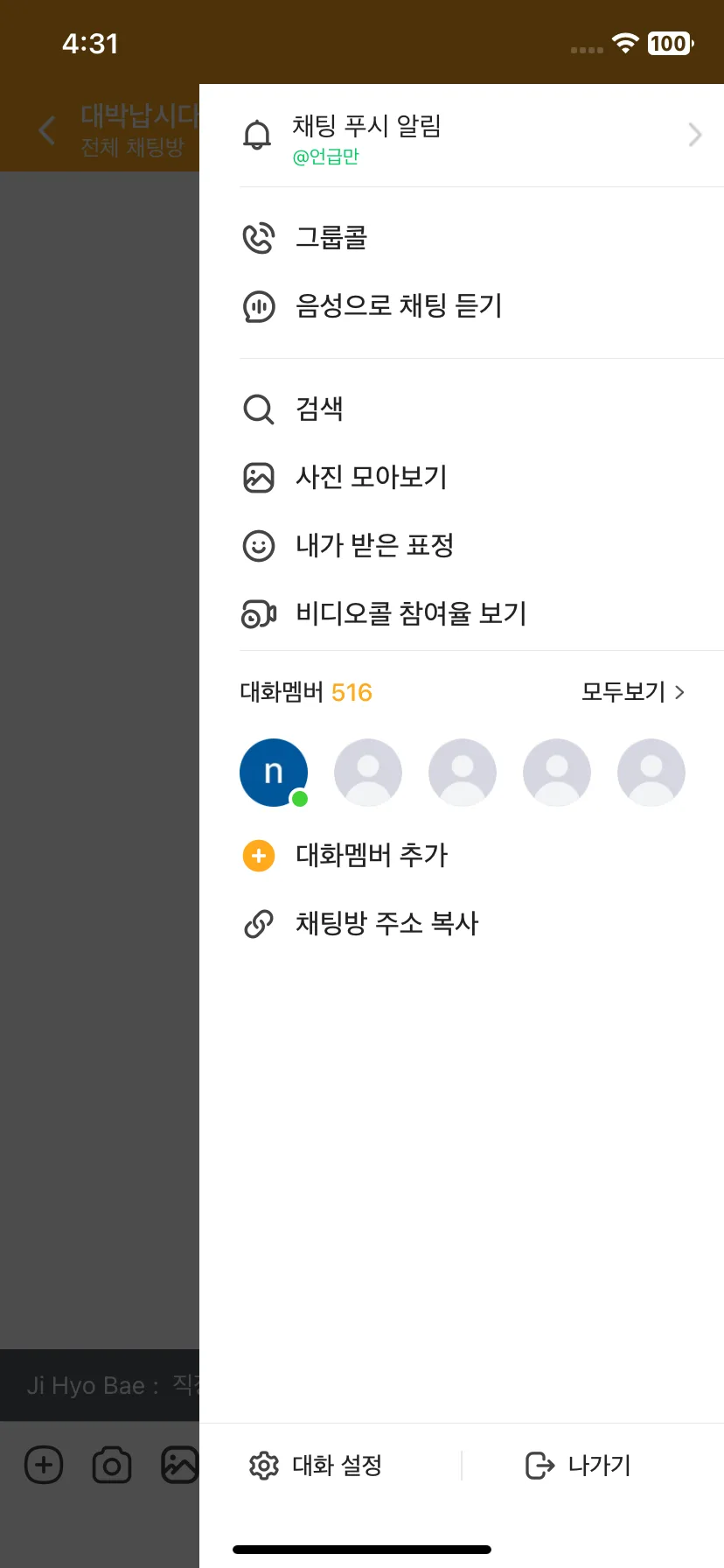This screenshot has height=1568, width=724.
Task: Expand member list via 모두보기
Action: pyautogui.click(x=633, y=692)
